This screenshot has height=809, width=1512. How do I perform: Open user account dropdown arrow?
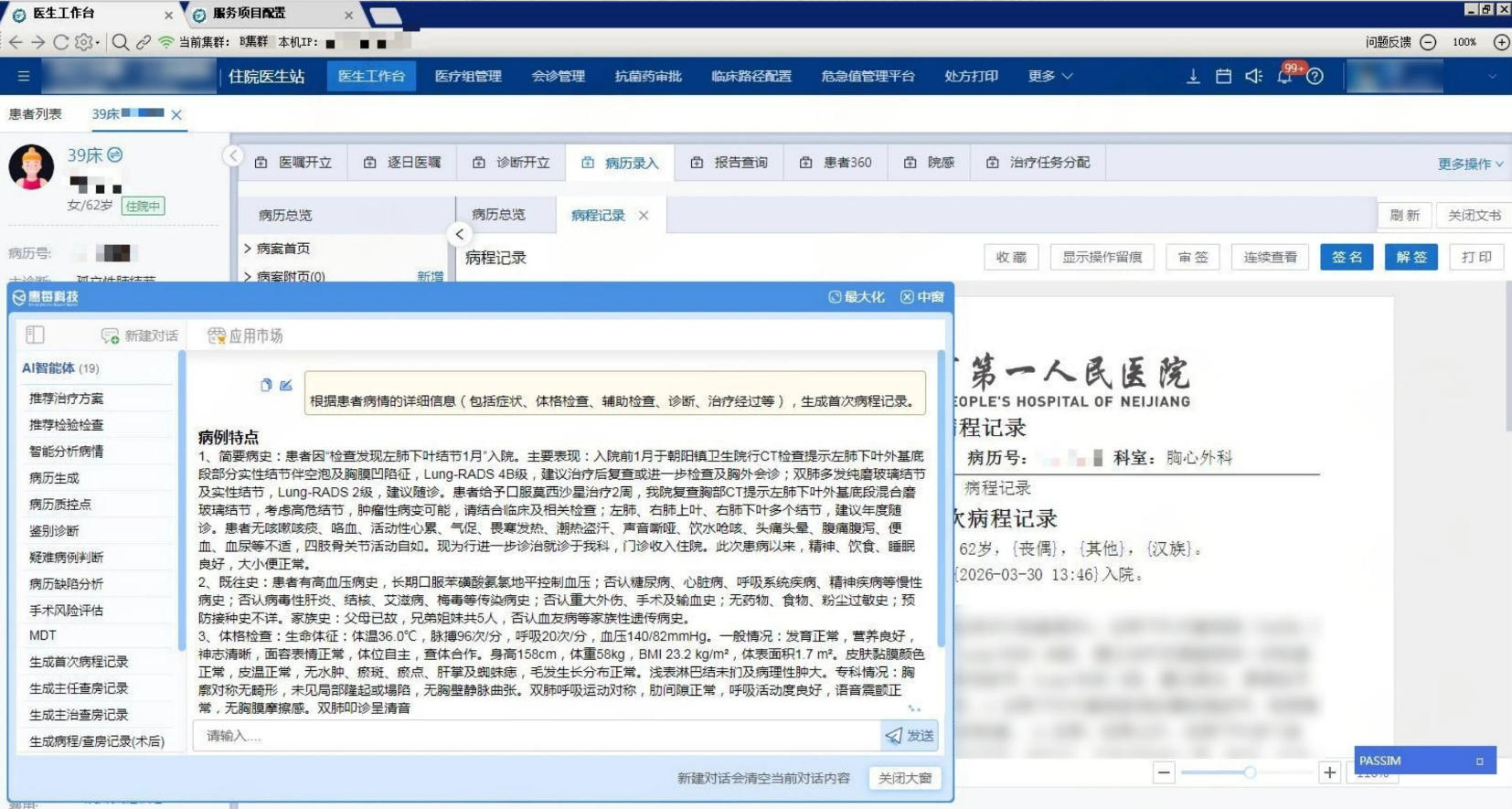click(1492, 77)
